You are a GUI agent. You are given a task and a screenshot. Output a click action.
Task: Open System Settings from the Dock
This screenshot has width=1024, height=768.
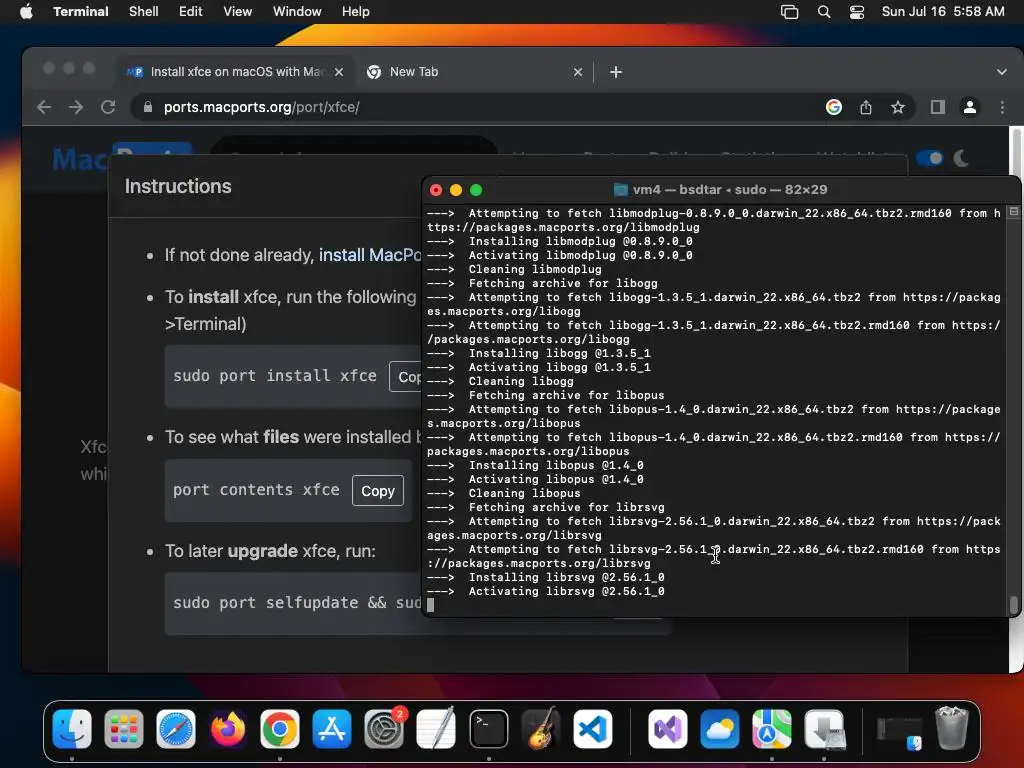coord(384,729)
